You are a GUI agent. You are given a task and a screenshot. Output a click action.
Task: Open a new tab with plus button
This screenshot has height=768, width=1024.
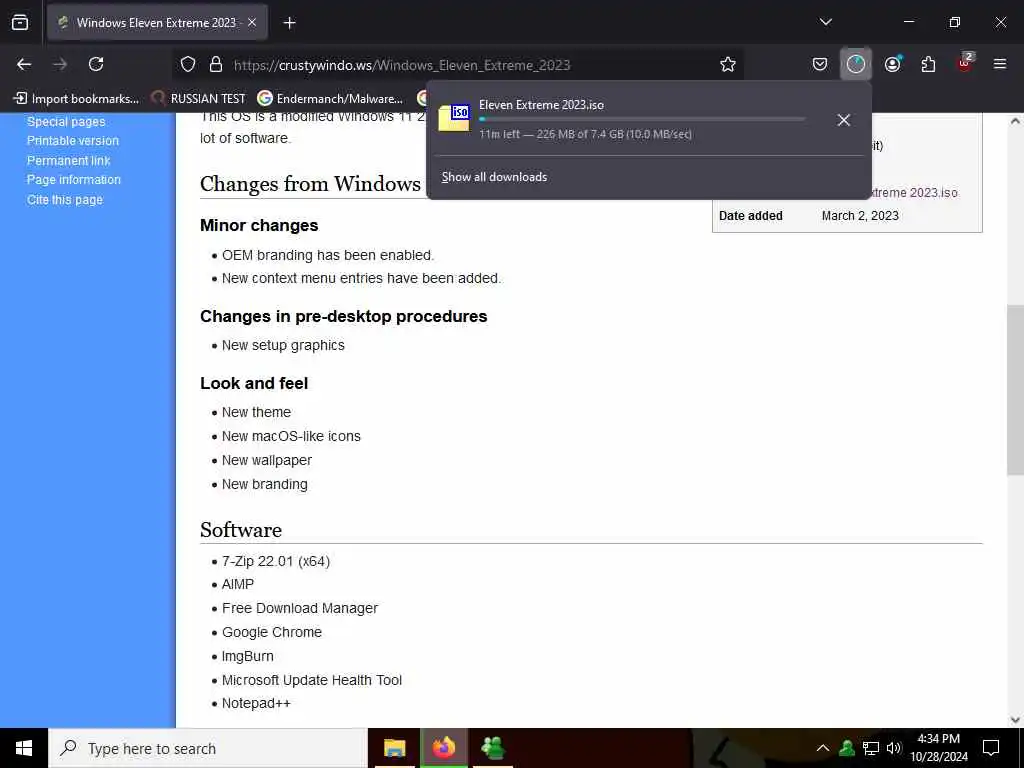289,23
